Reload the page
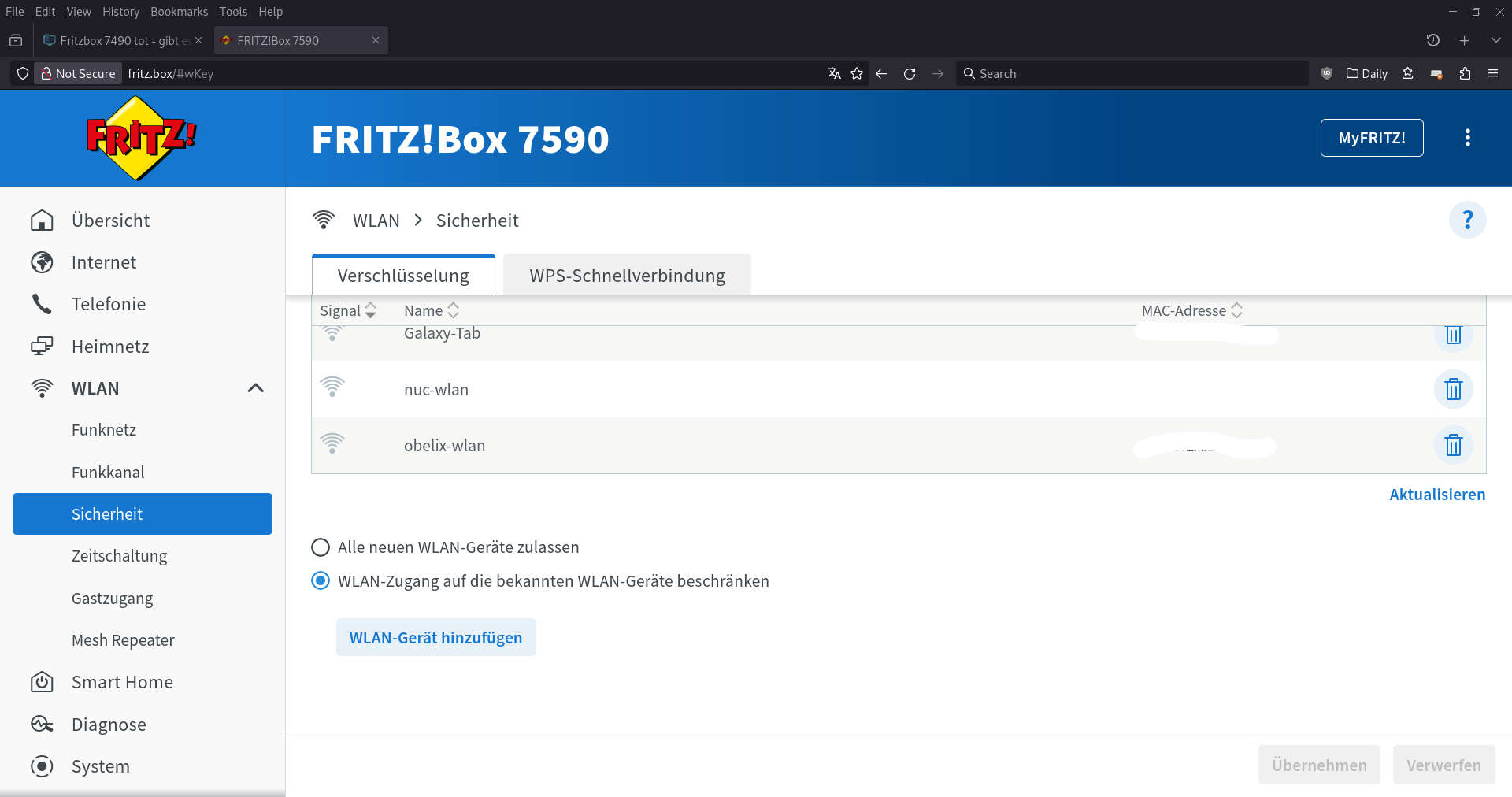 point(910,73)
